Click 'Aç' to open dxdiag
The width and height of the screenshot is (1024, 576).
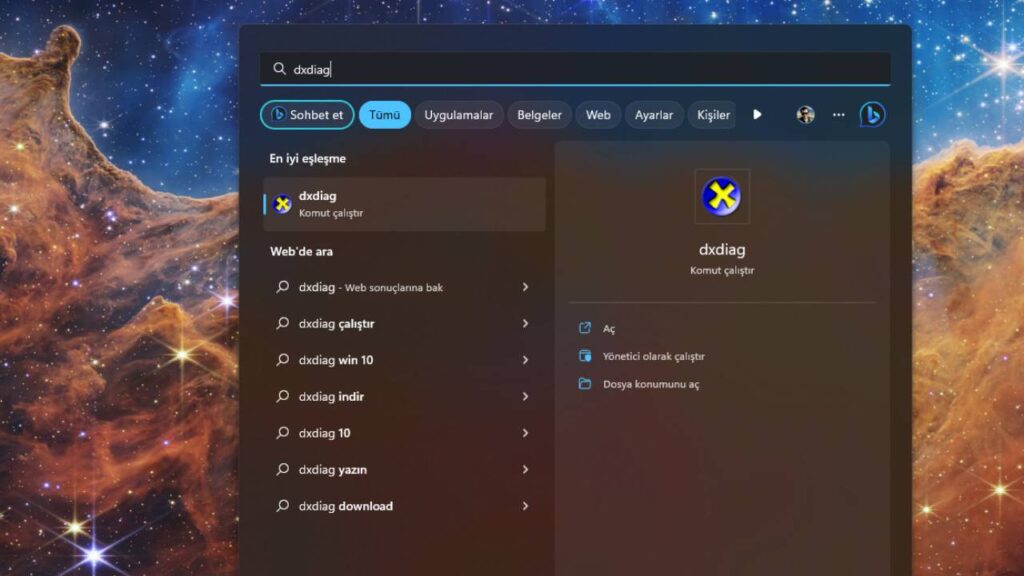click(x=609, y=329)
